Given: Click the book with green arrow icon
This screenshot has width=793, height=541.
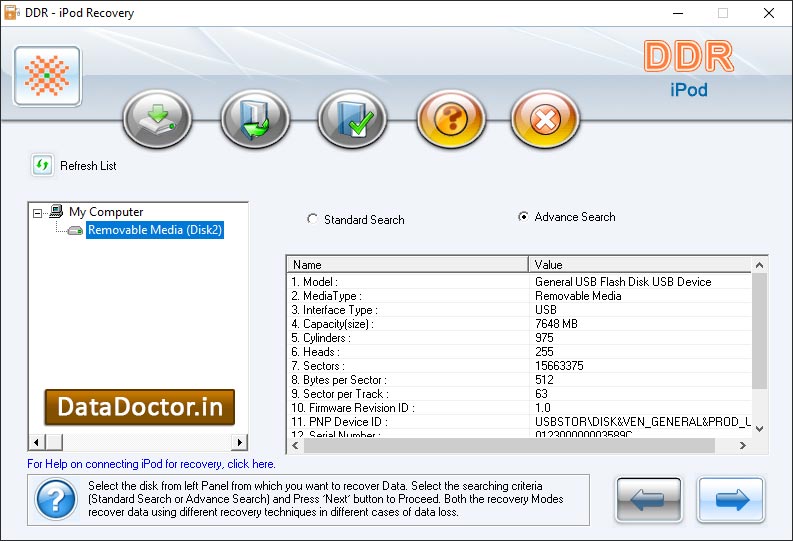Looking at the screenshot, I should 255,119.
